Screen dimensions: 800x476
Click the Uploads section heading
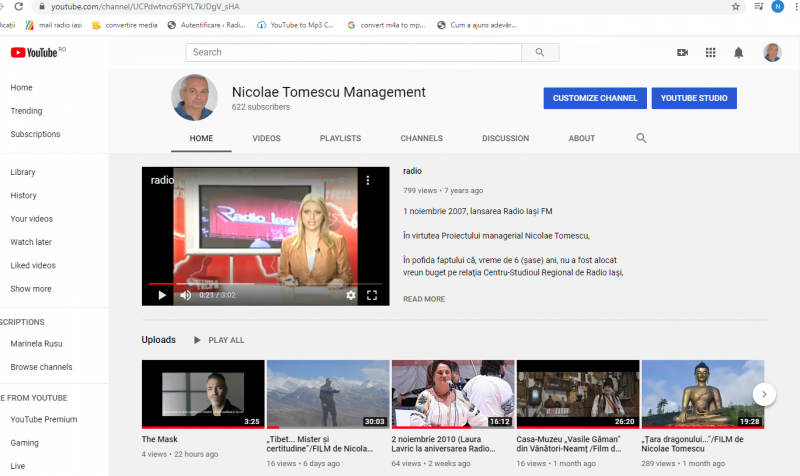(159, 340)
